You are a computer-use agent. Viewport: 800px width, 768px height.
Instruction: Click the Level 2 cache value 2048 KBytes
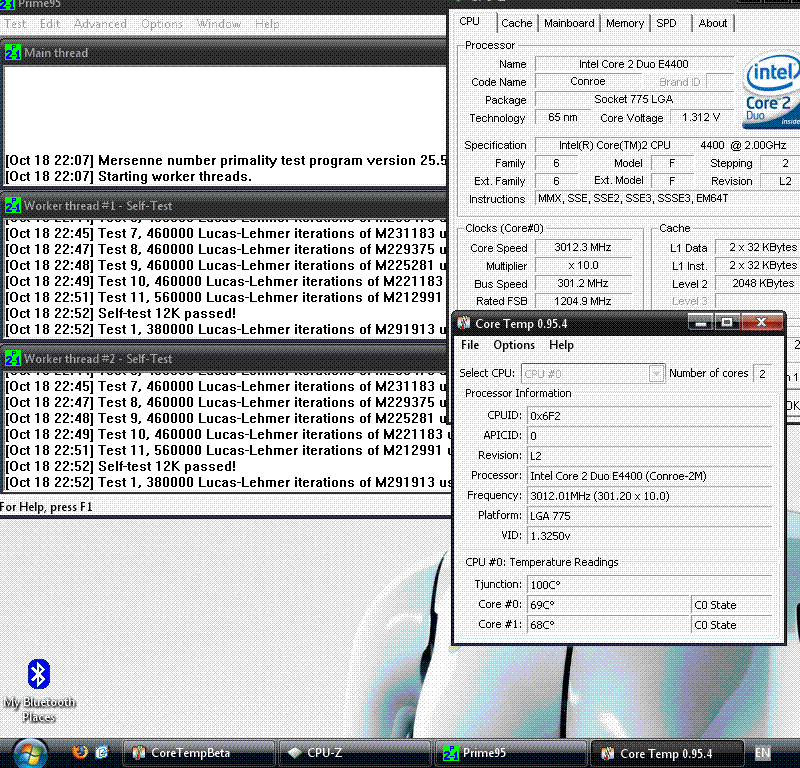click(758, 283)
